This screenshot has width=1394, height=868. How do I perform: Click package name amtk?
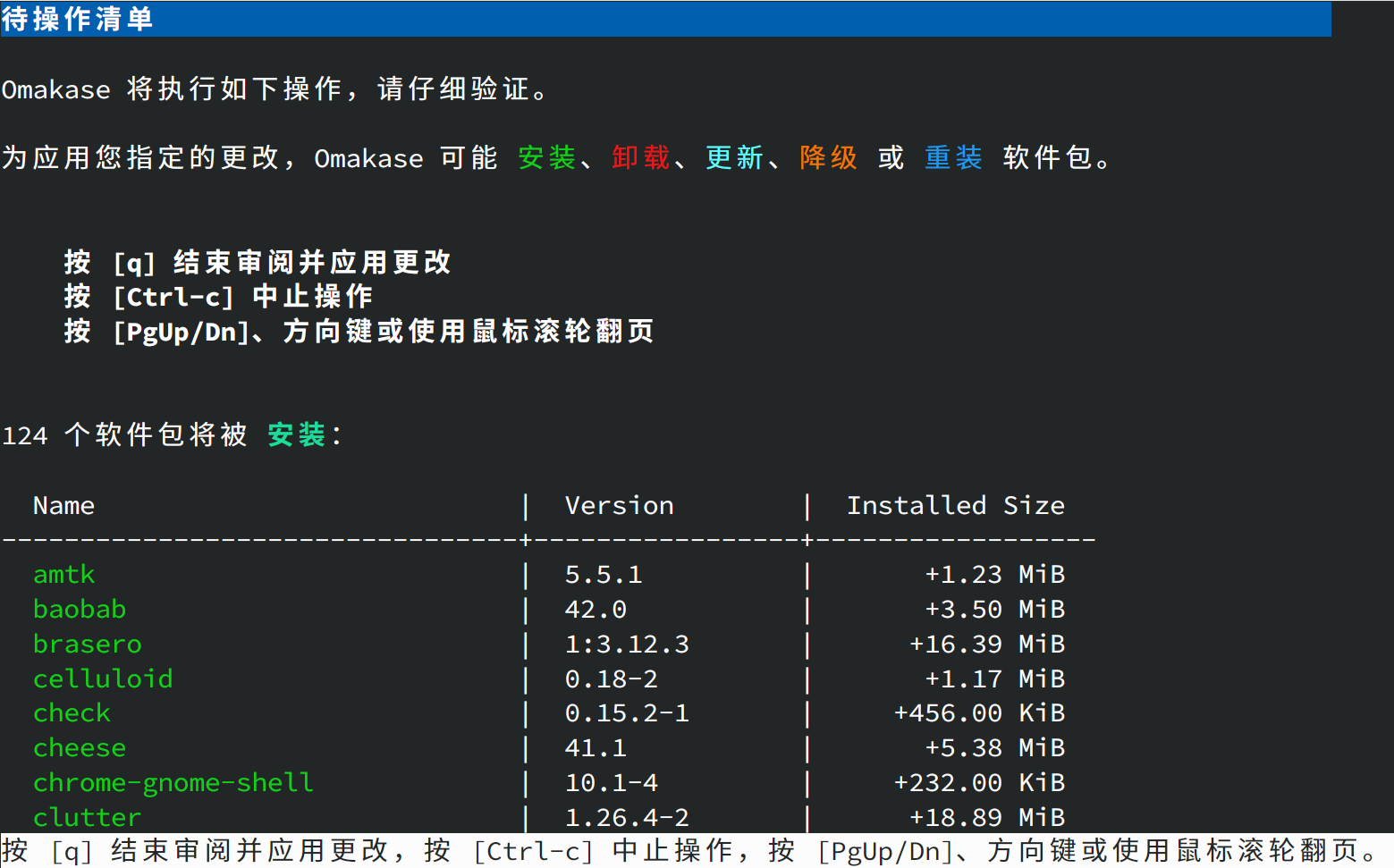(x=63, y=575)
